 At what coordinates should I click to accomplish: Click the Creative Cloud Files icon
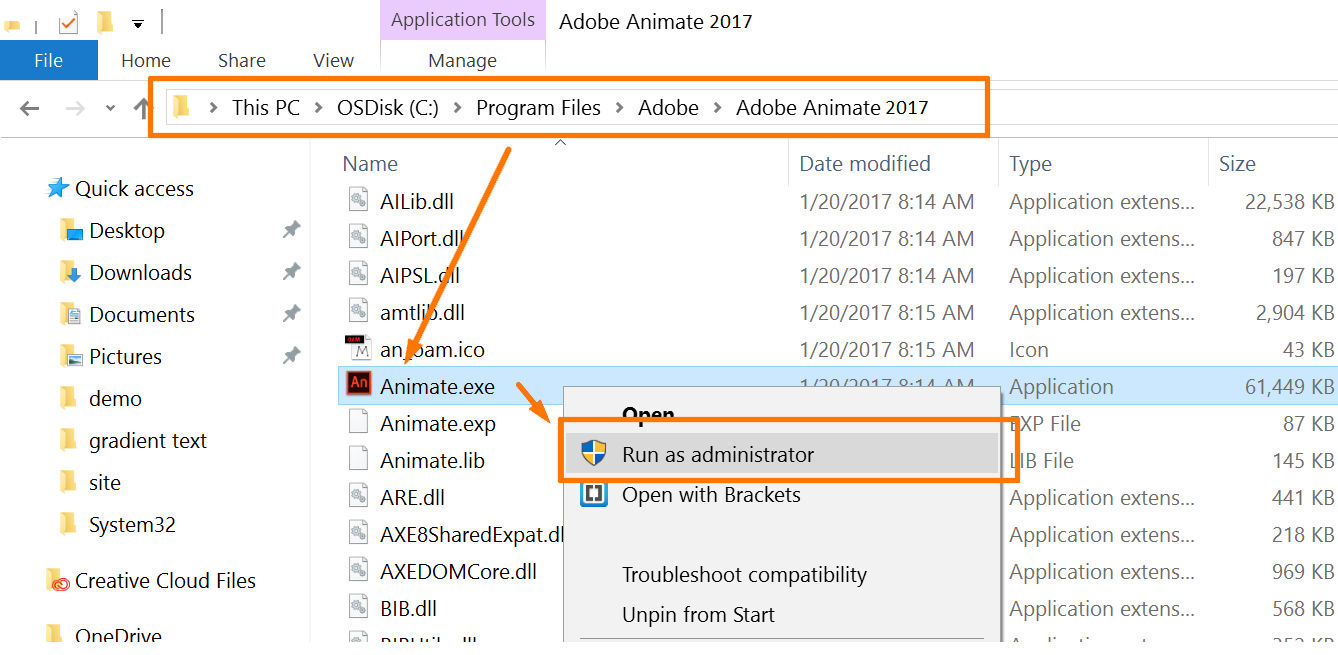[x=59, y=581]
